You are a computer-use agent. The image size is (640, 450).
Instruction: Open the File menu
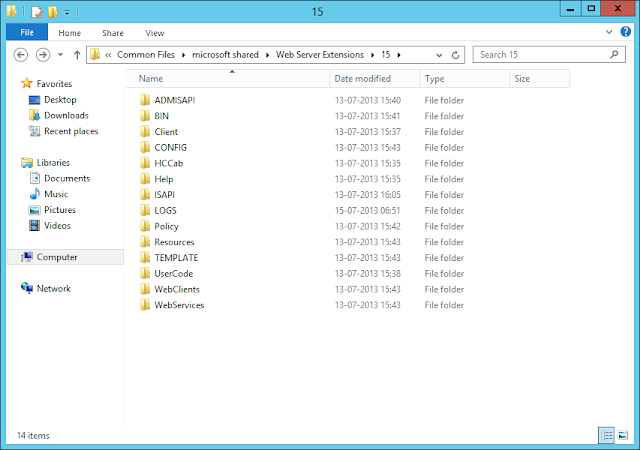pos(27,32)
